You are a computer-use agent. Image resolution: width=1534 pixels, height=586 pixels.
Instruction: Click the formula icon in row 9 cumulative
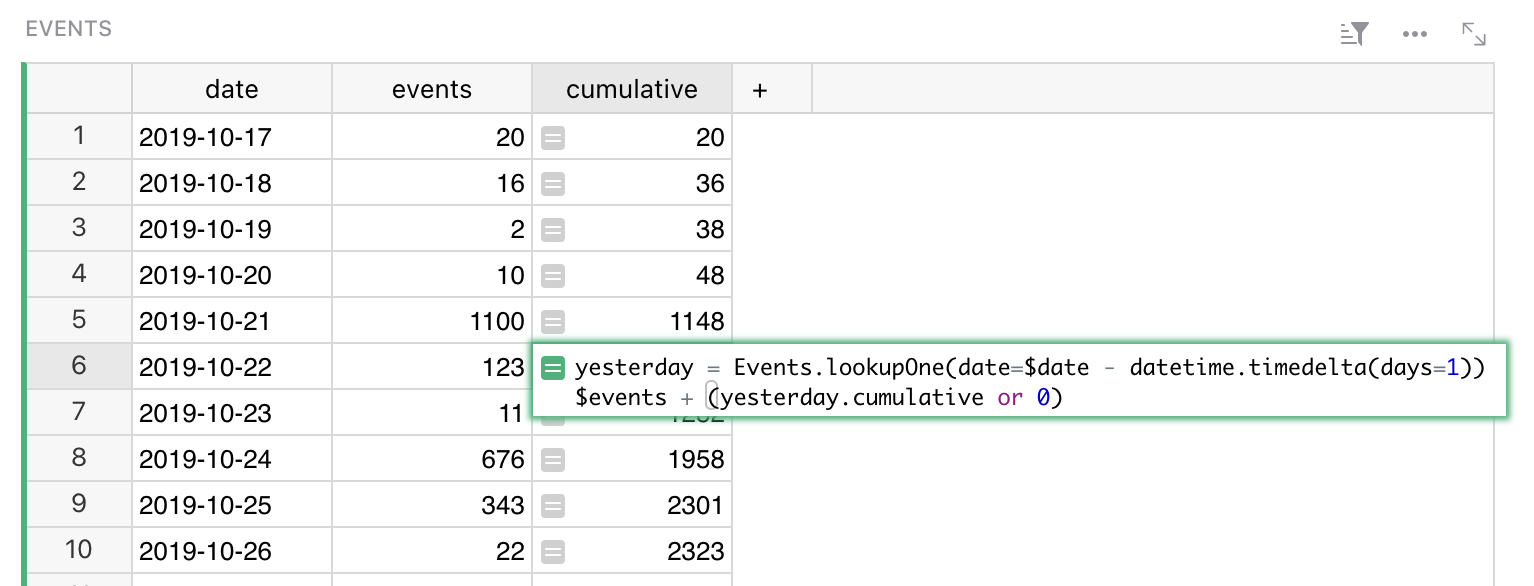pyautogui.click(x=553, y=506)
